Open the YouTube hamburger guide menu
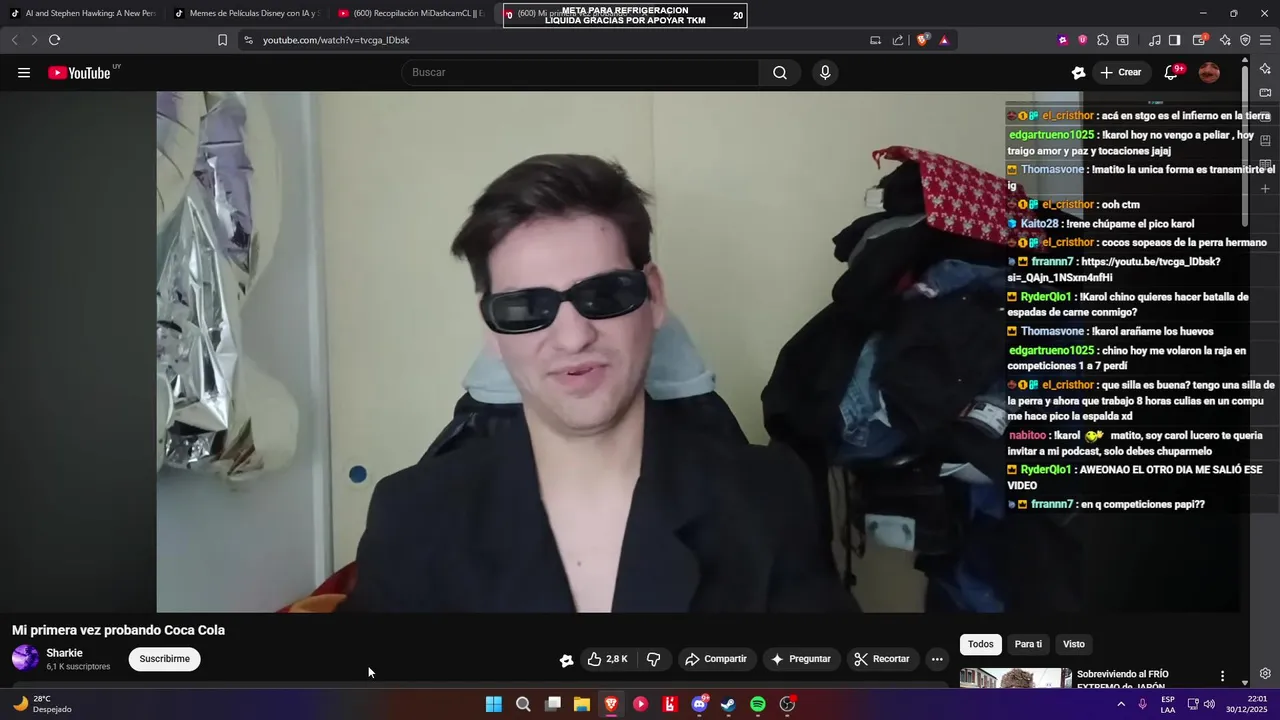This screenshot has height=720, width=1280. pyautogui.click(x=24, y=72)
